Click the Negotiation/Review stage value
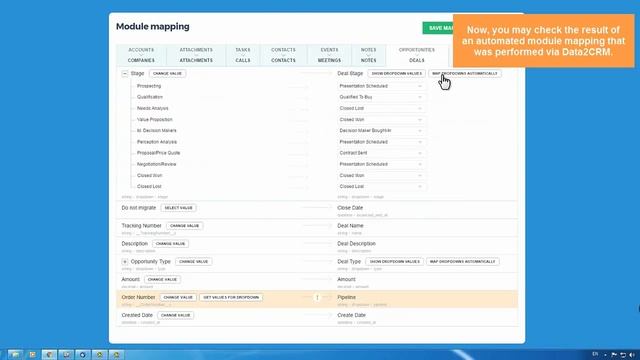 click(156, 164)
